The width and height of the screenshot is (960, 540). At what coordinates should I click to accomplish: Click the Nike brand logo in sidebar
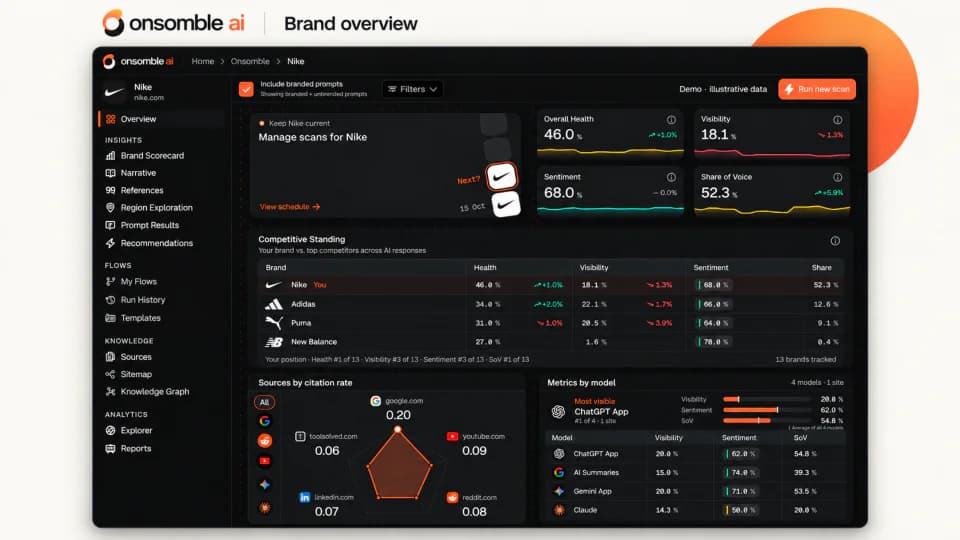coord(114,92)
